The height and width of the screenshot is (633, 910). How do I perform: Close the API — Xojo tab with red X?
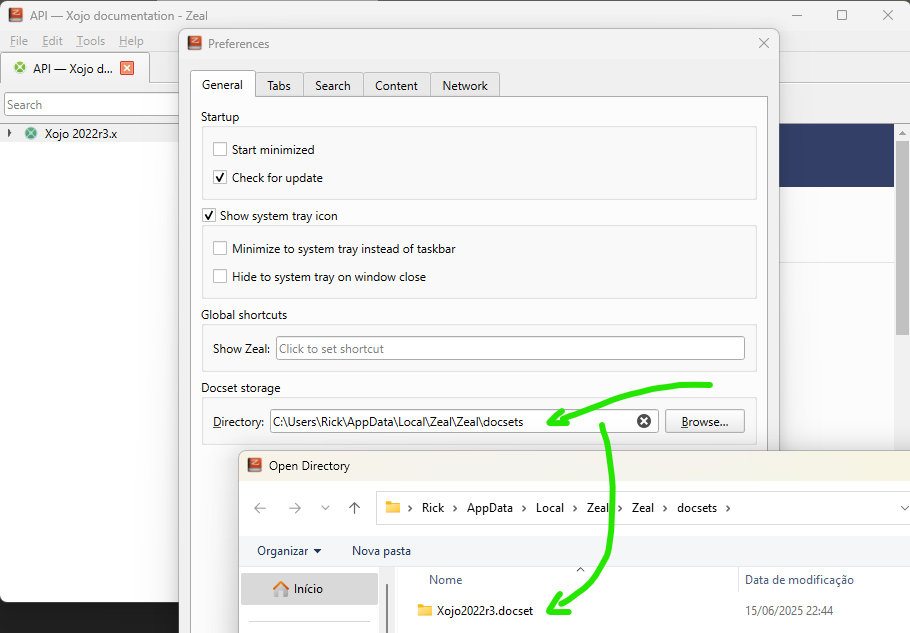point(127,68)
